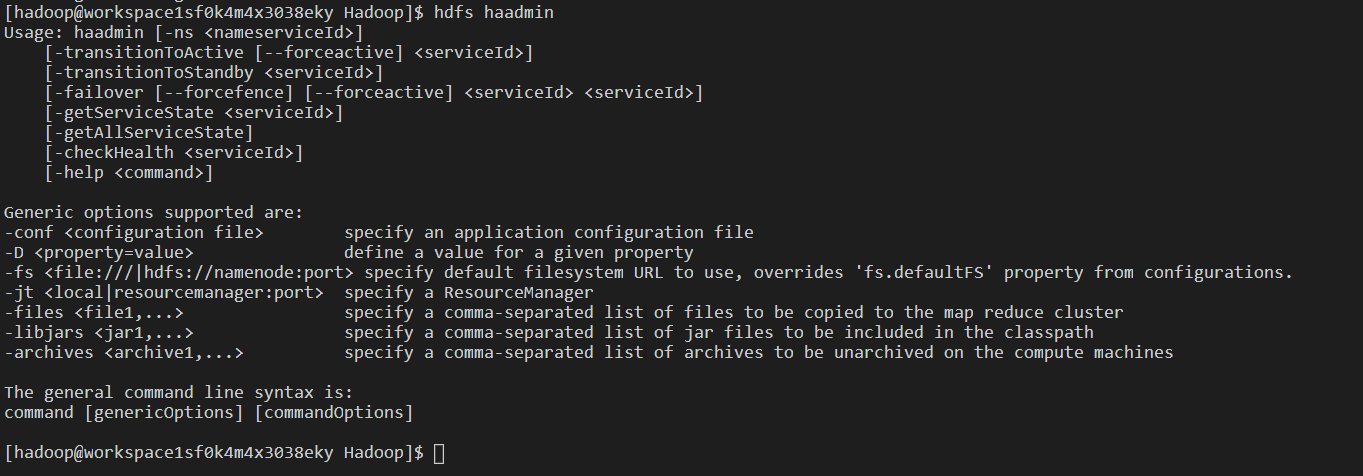Click the '-transitionToStandby' option line

click(x=214, y=72)
